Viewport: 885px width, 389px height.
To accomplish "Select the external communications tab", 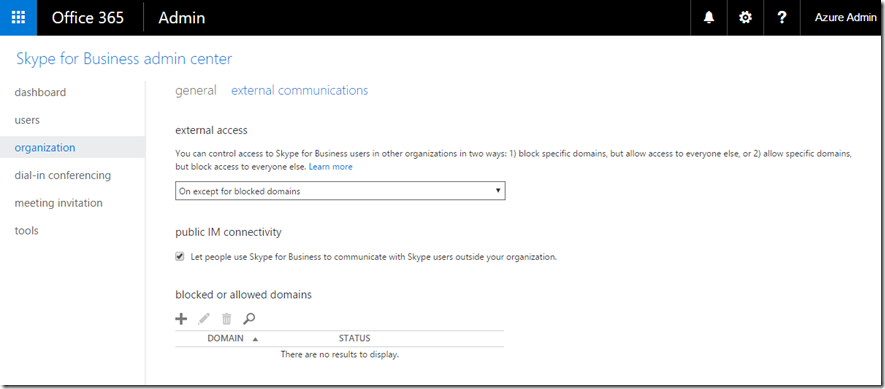I will 300,90.
